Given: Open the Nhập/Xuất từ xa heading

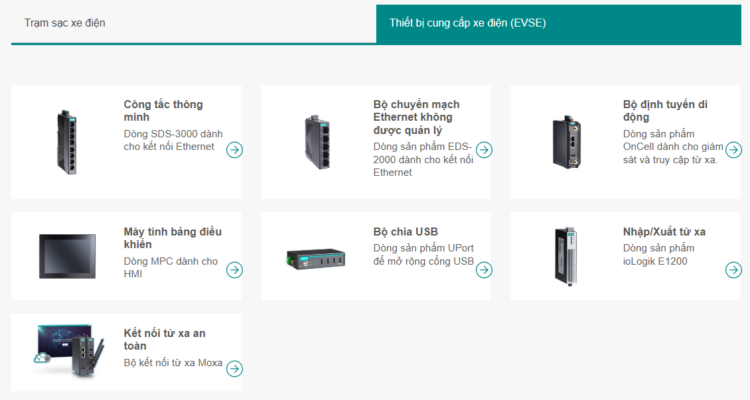Looking at the screenshot, I should coord(664,232).
